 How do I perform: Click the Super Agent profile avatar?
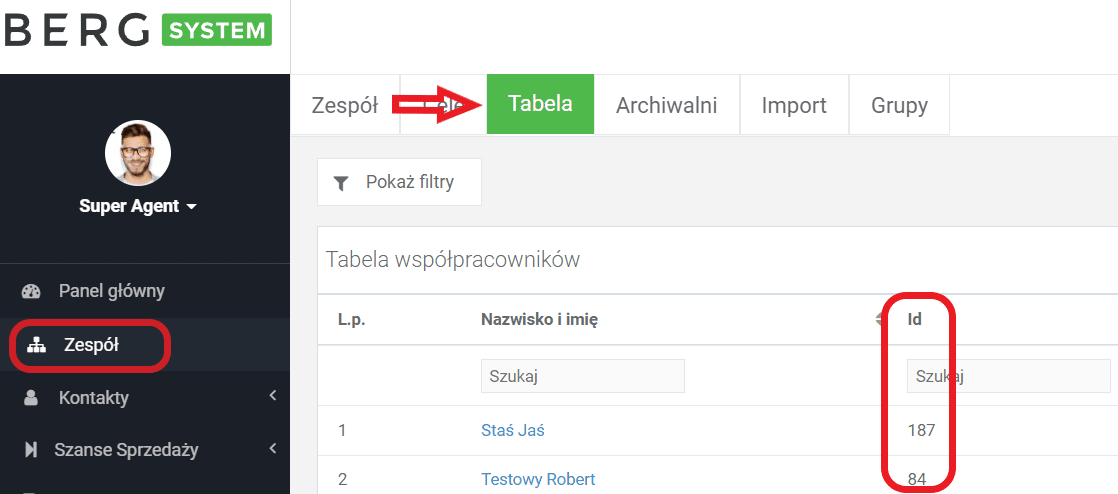(x=138, y=153)
